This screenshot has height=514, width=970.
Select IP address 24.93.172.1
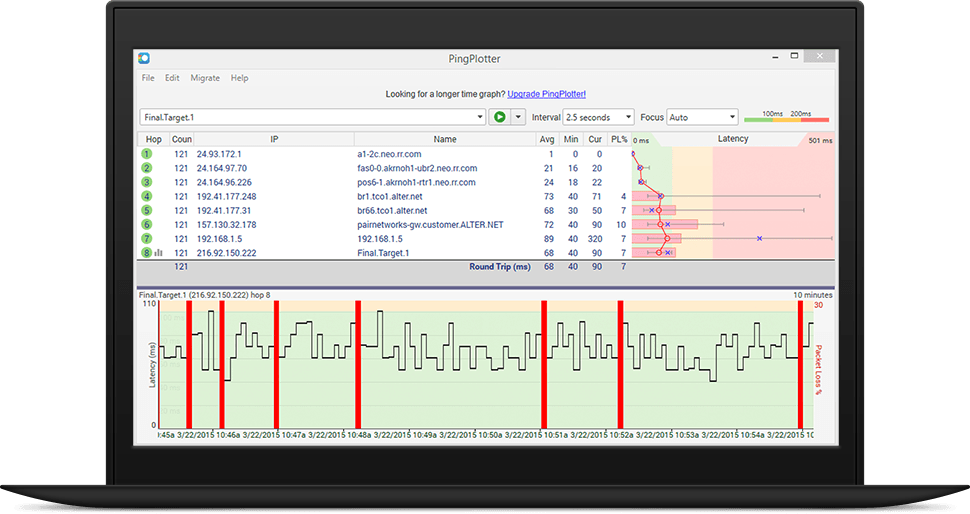[219, 154]
